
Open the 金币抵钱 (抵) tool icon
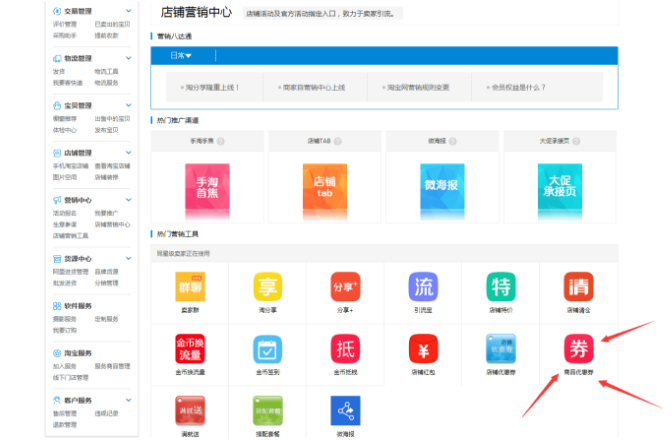[x=345, y=349]
